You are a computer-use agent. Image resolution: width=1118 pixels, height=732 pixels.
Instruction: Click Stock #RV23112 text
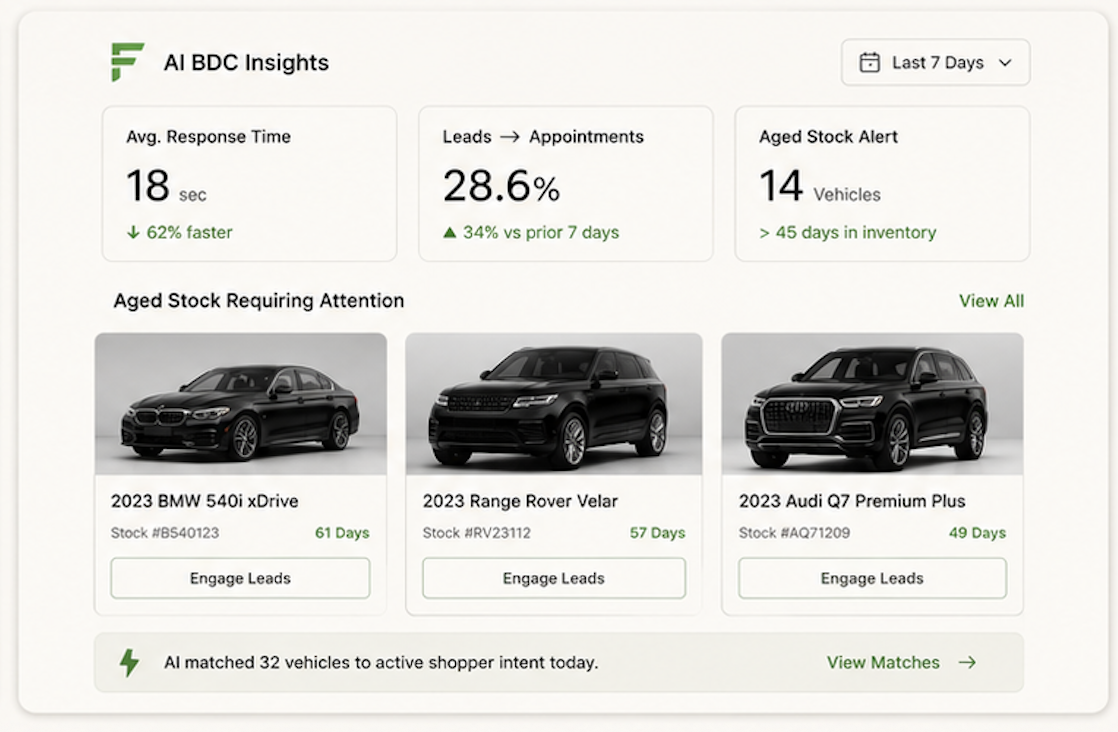(477, 533)
